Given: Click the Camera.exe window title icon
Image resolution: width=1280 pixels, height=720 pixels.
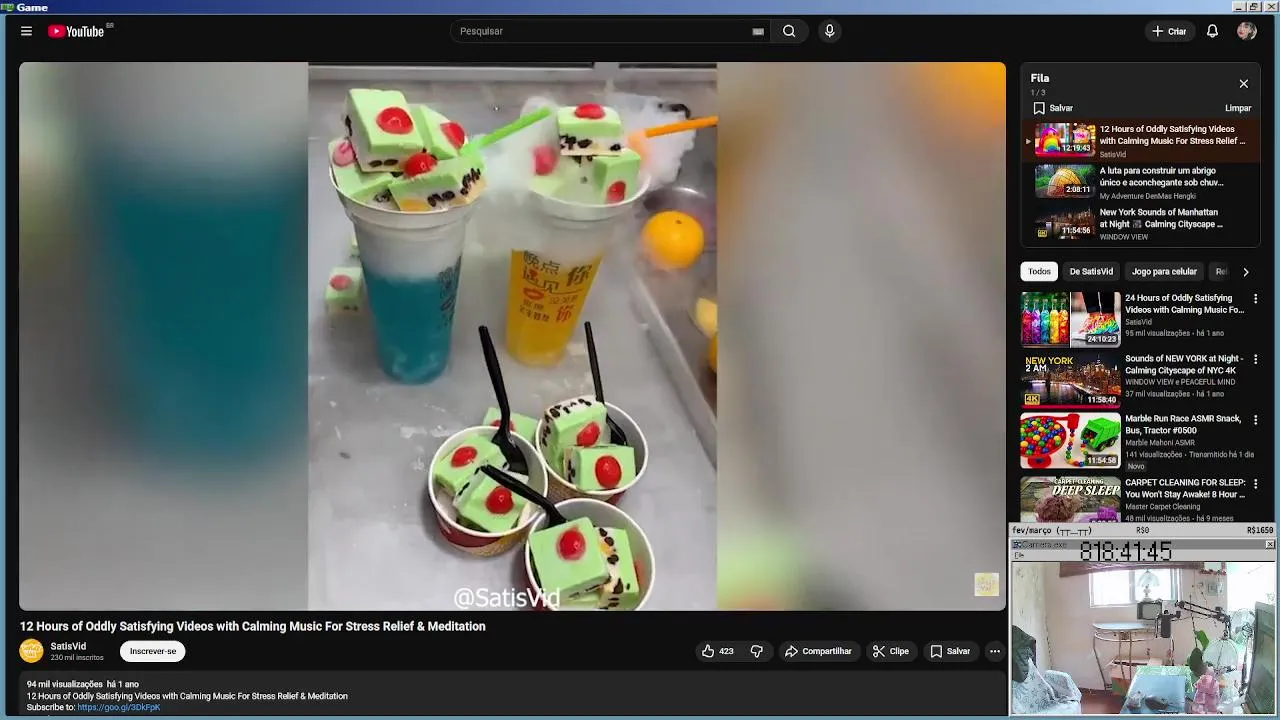Looking at the screenshot, I should pyautogui.click(x=1017, y=544).
